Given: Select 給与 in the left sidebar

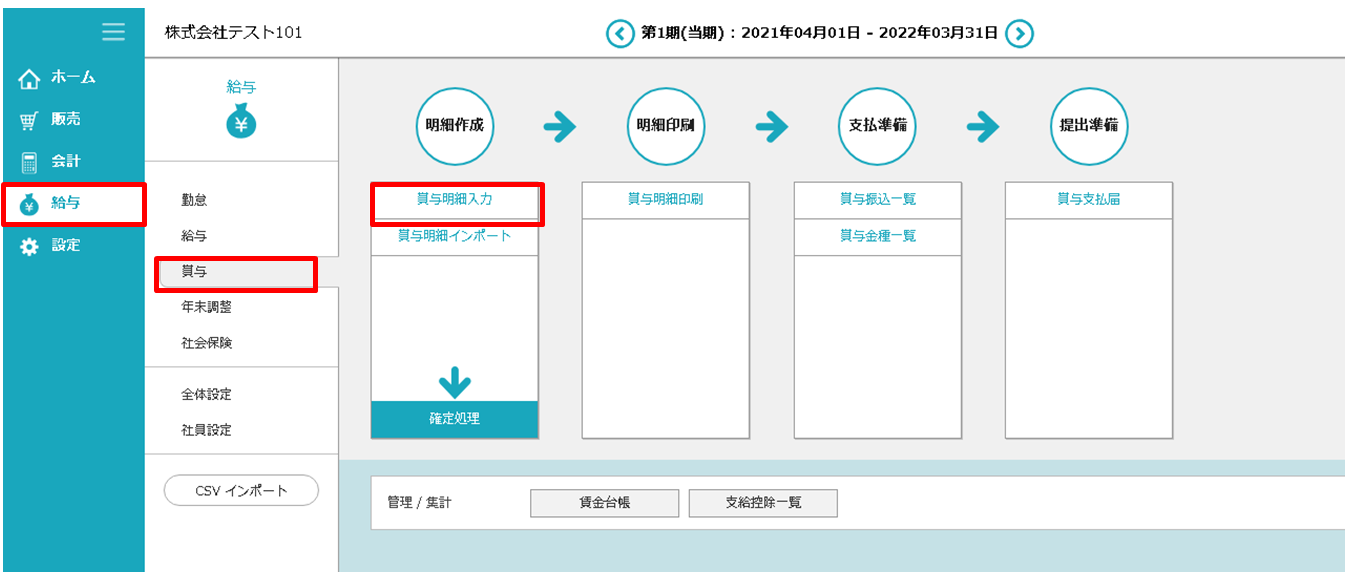Looking at the screenshot, I should [x=66, y=203].
